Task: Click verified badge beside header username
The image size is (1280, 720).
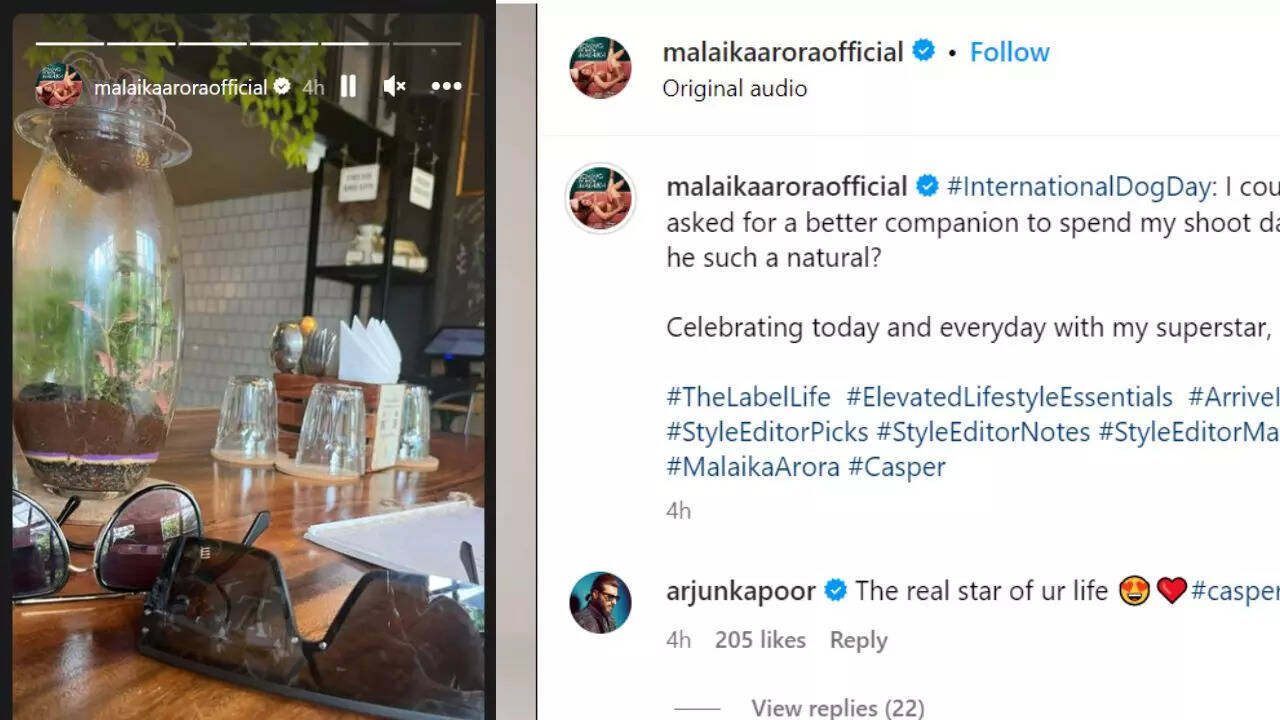Action: point(923,51)
